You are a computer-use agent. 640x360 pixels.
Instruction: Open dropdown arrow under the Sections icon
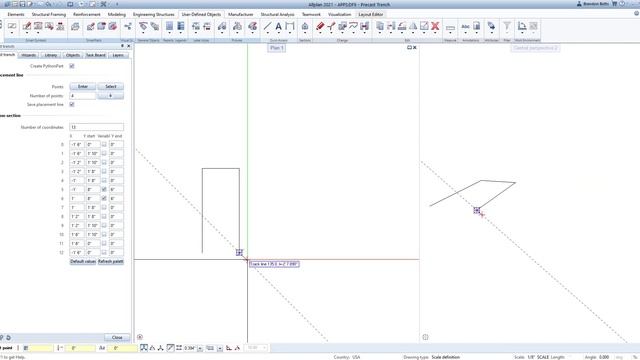pos(305,33)
